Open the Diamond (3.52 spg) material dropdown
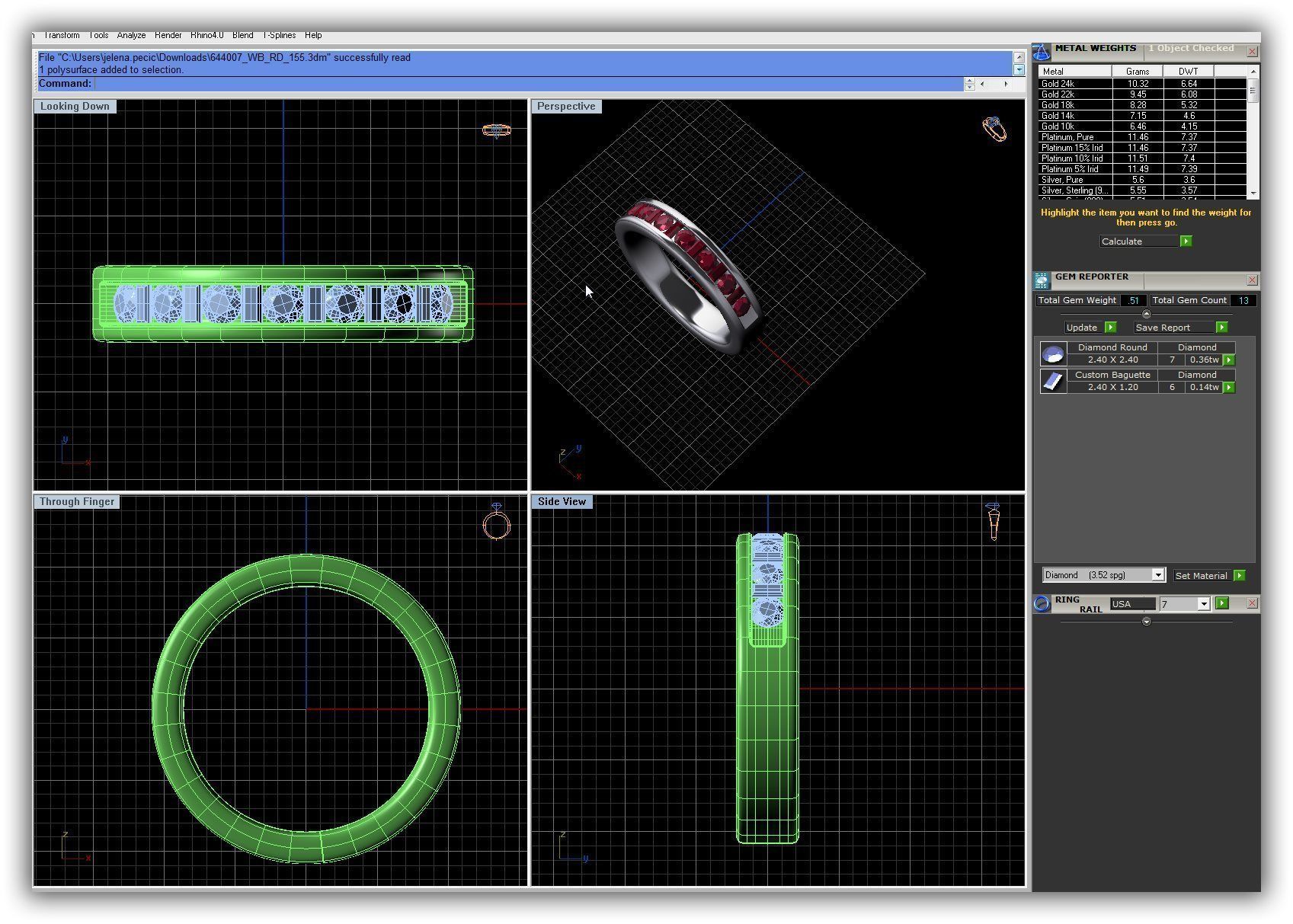Image resolution: width=1293 pixels, height=924 pixels. 1158,576
